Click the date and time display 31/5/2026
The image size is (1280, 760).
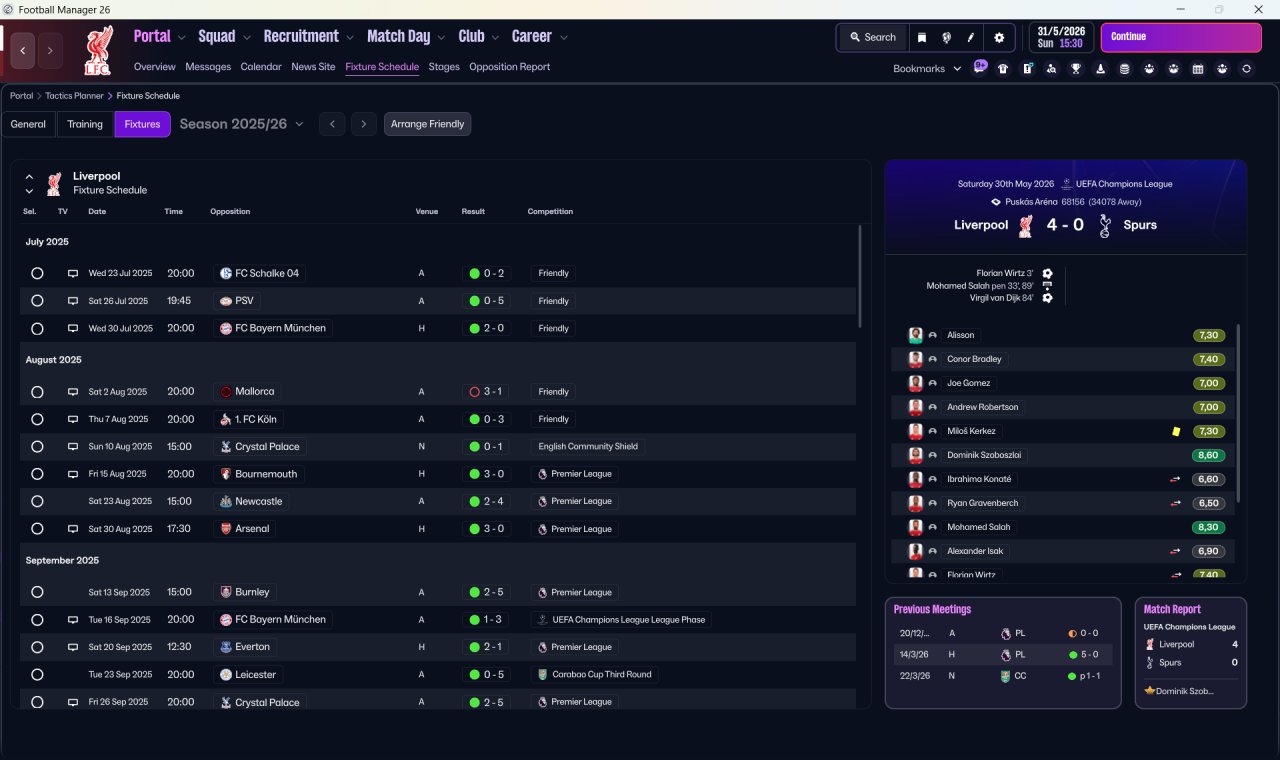coord(1061,37)
